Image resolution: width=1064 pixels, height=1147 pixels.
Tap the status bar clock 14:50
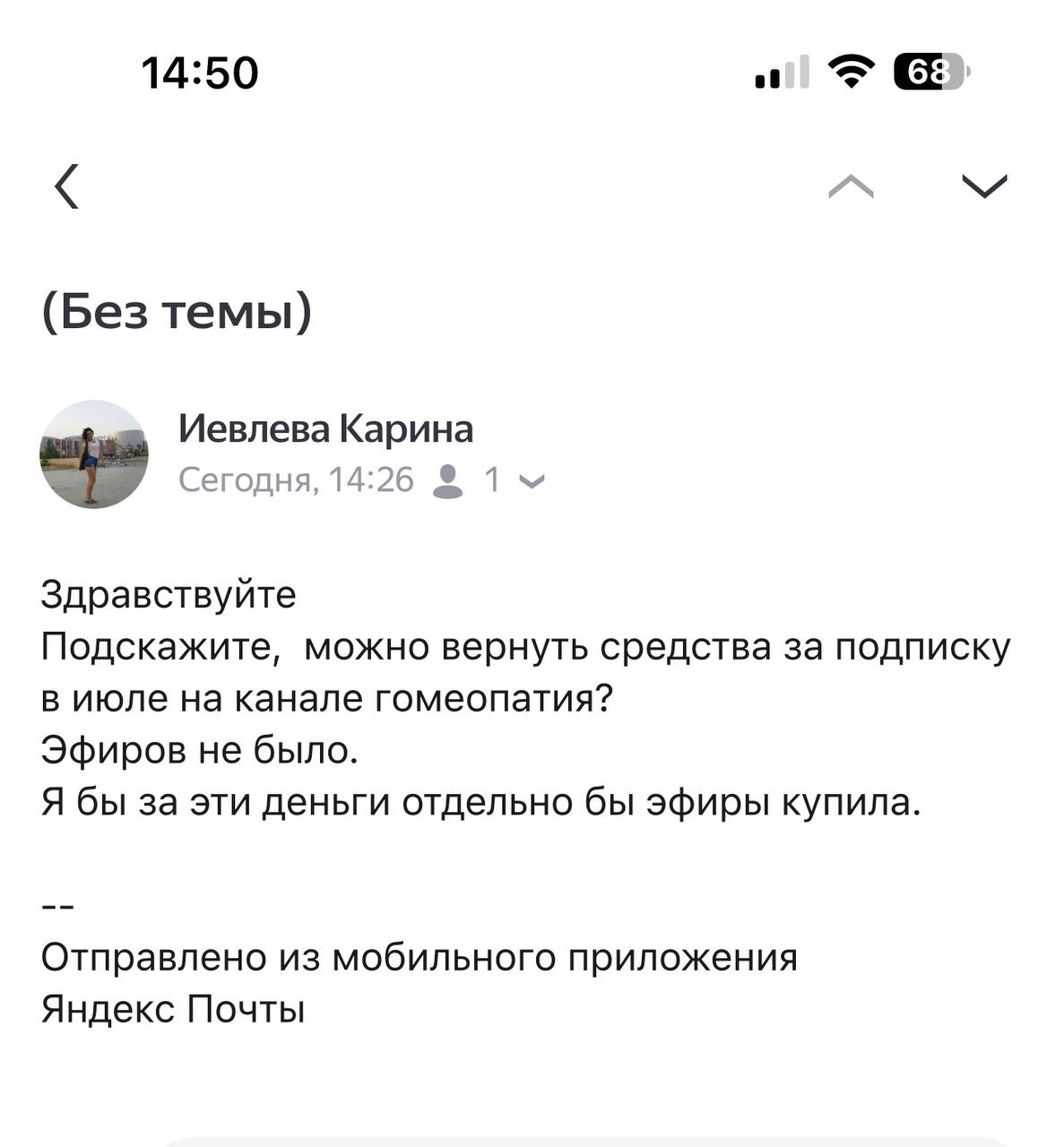click(200, 73)
